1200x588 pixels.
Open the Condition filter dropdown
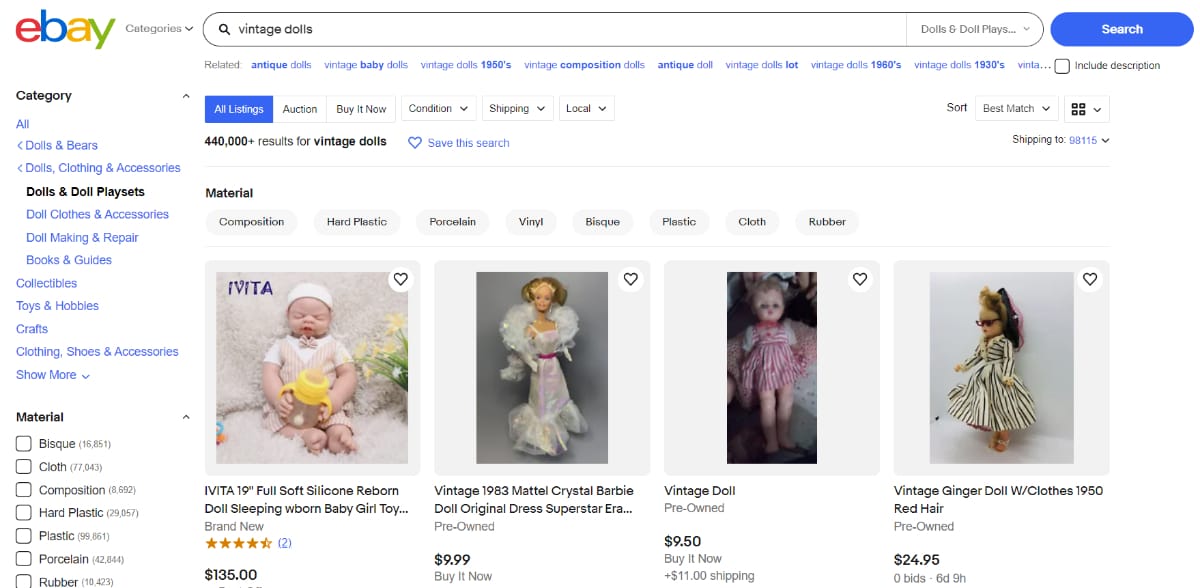click(438, 108)
